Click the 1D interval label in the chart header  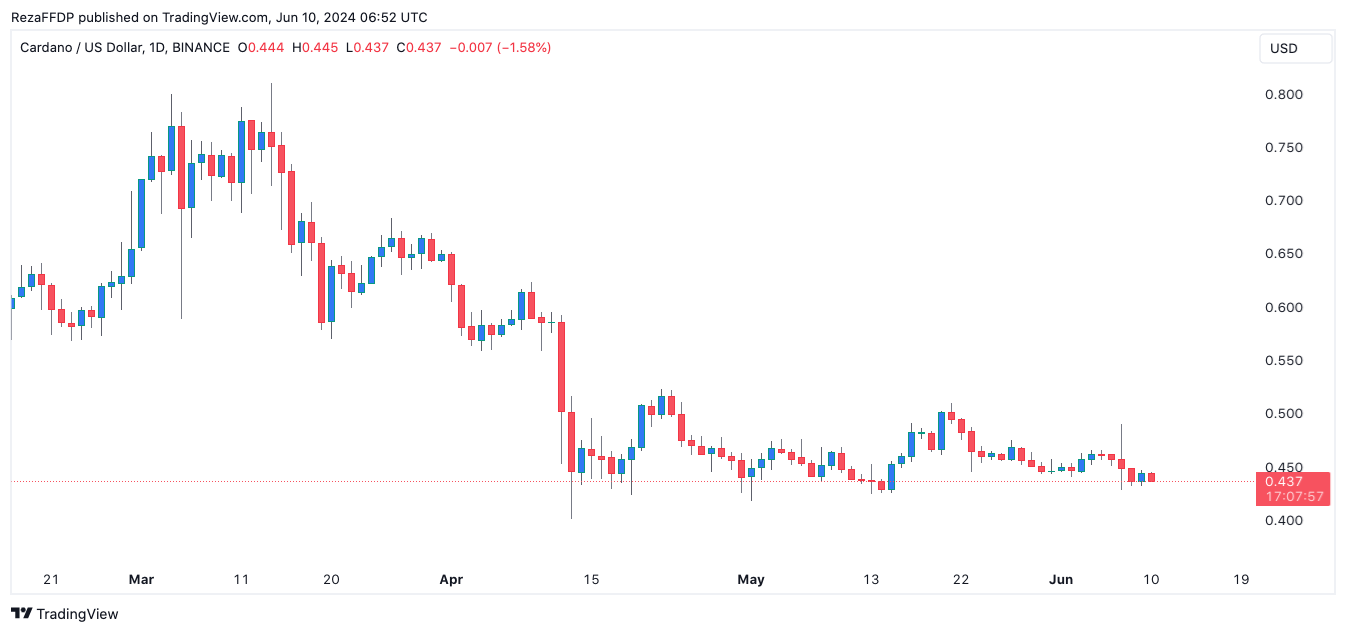coord(180,47)
